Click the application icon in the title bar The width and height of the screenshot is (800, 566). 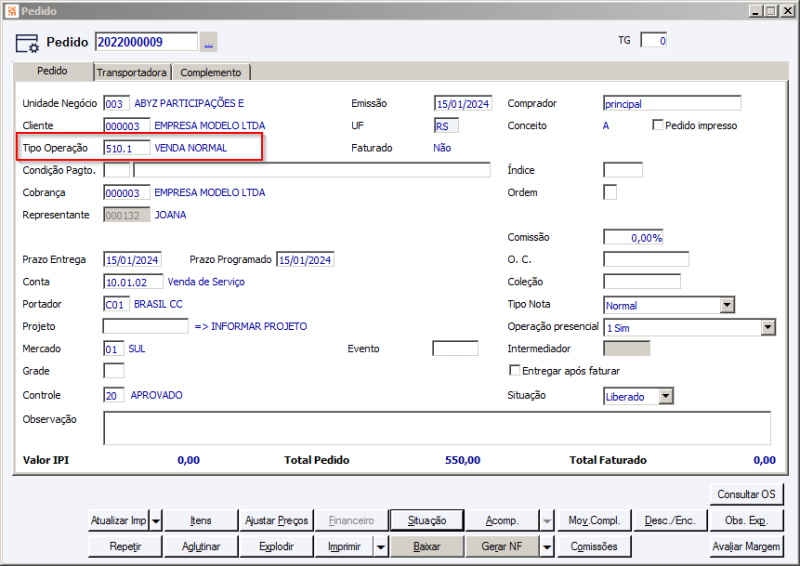[x=12, y=11]
